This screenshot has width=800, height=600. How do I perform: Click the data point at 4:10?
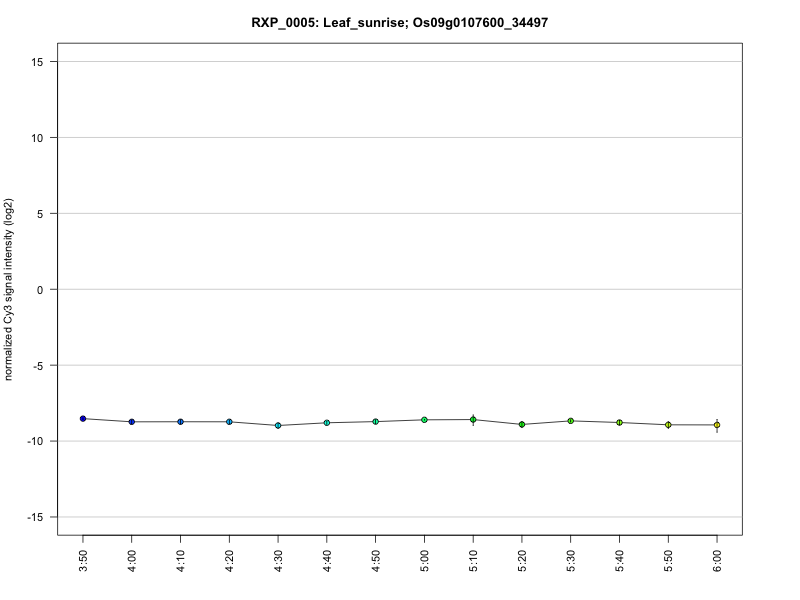tap(181, 422)
